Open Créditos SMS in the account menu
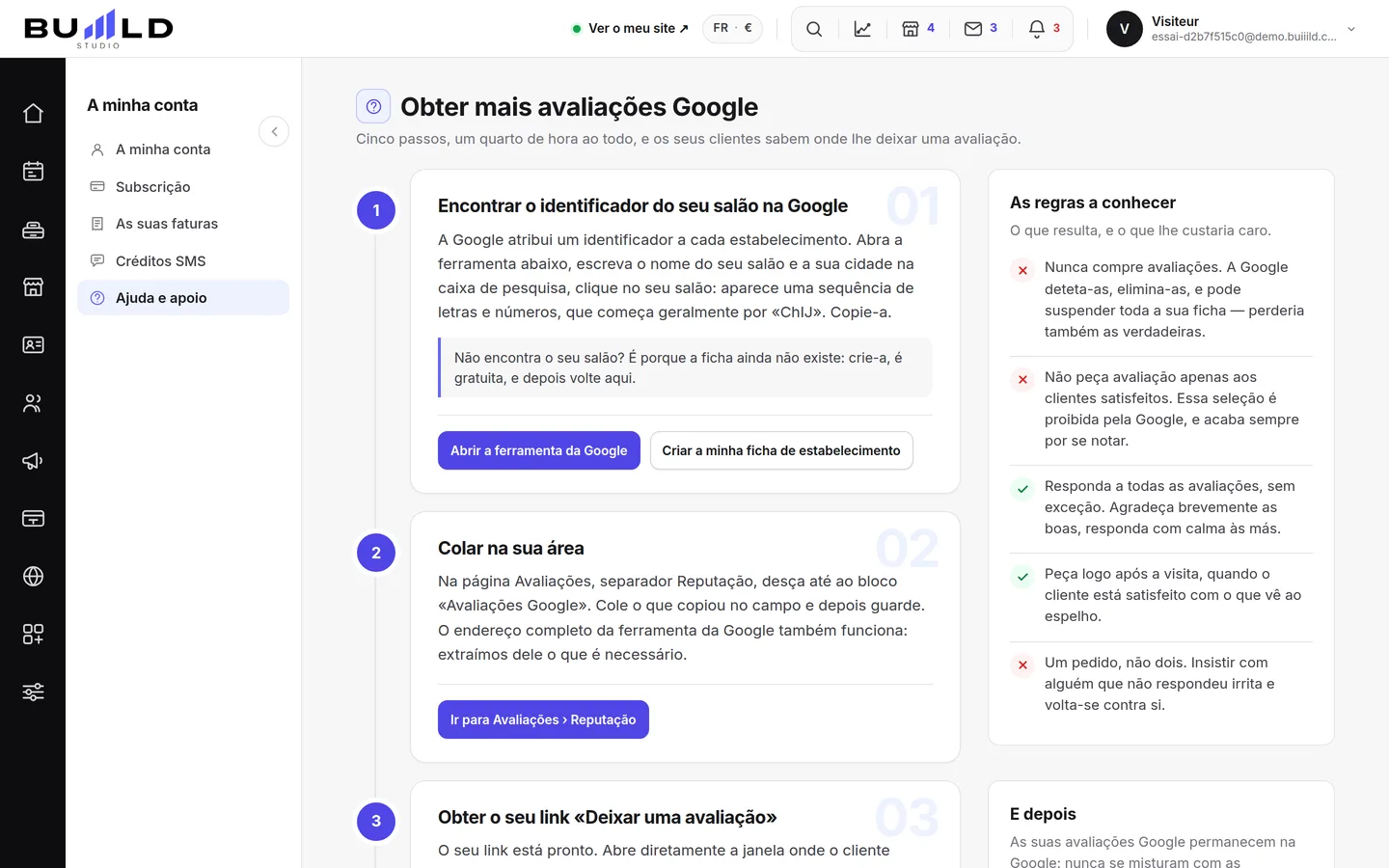 coord(183,261)
